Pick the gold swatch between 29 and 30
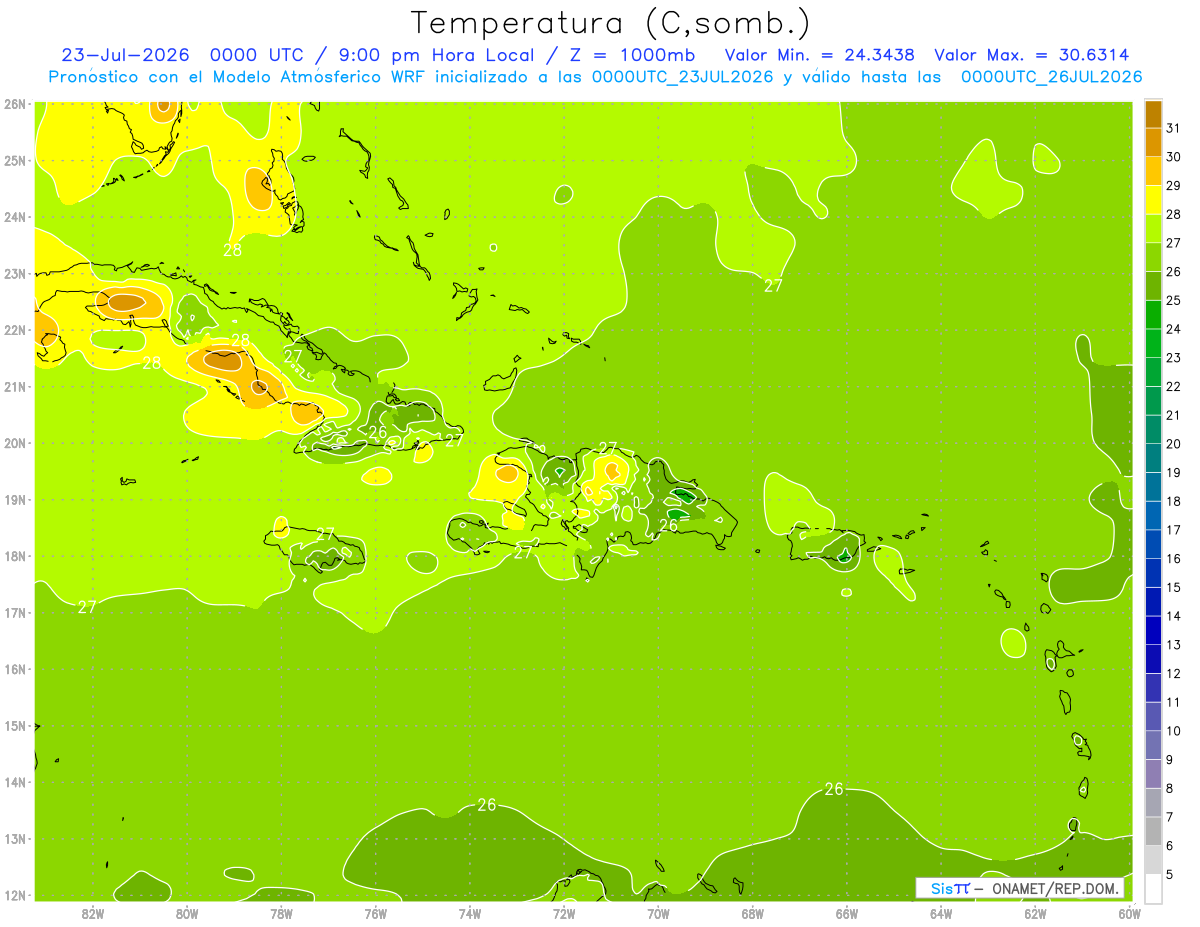The width and height of the screenshot is (1200, 927). point(1153,171)
